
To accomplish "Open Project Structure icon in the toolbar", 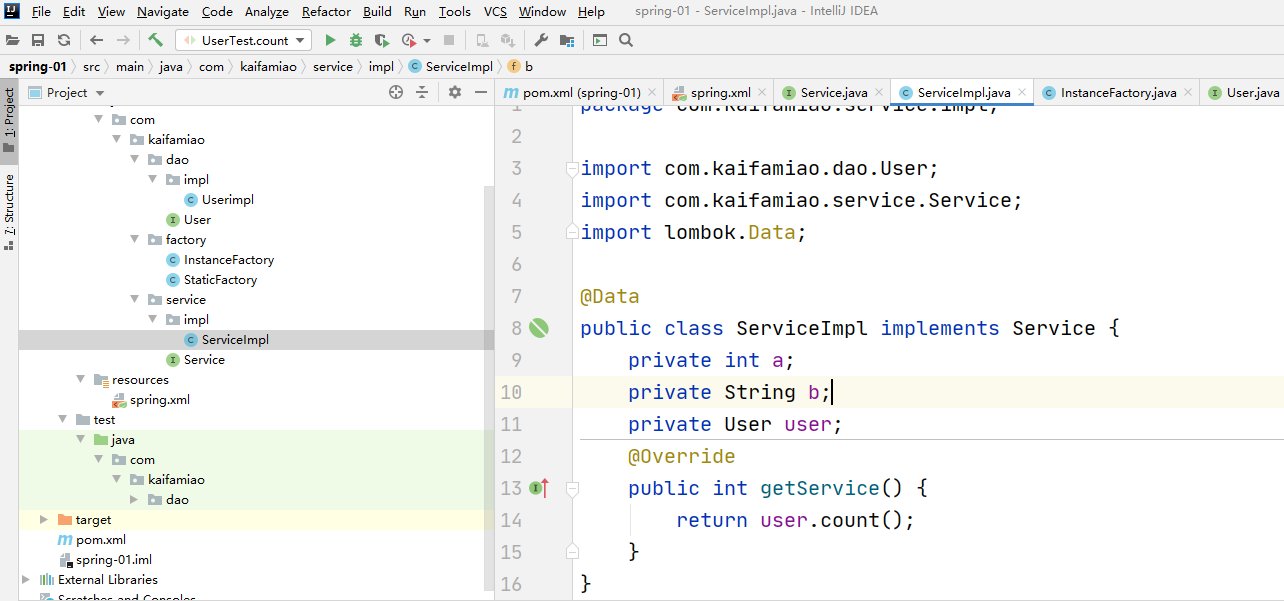I will pyautogui.click(x=567, y=41).
